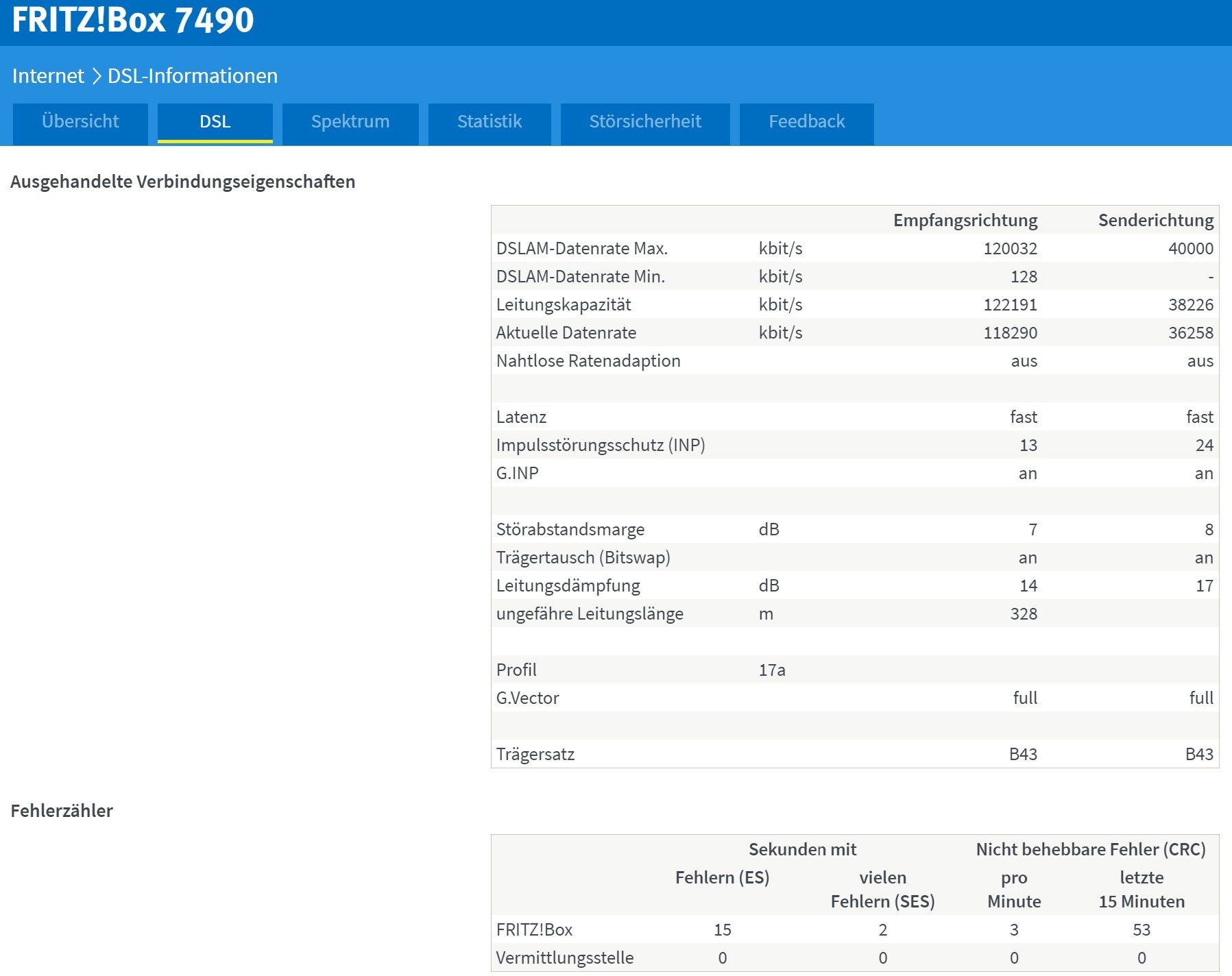Viewport: 1232px width, 976px height.
Task: Open the Störsicherheit tab
Action: (x=644, y=122)
